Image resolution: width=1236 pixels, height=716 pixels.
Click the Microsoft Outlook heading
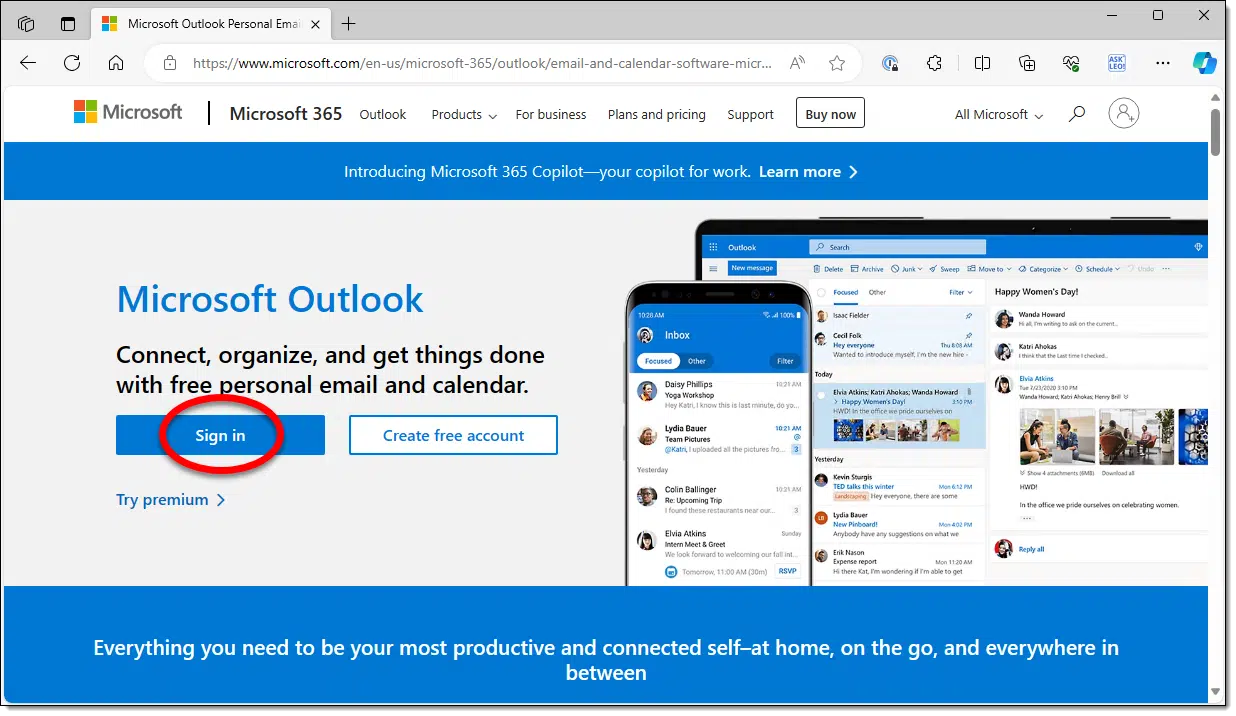[270, 298]
